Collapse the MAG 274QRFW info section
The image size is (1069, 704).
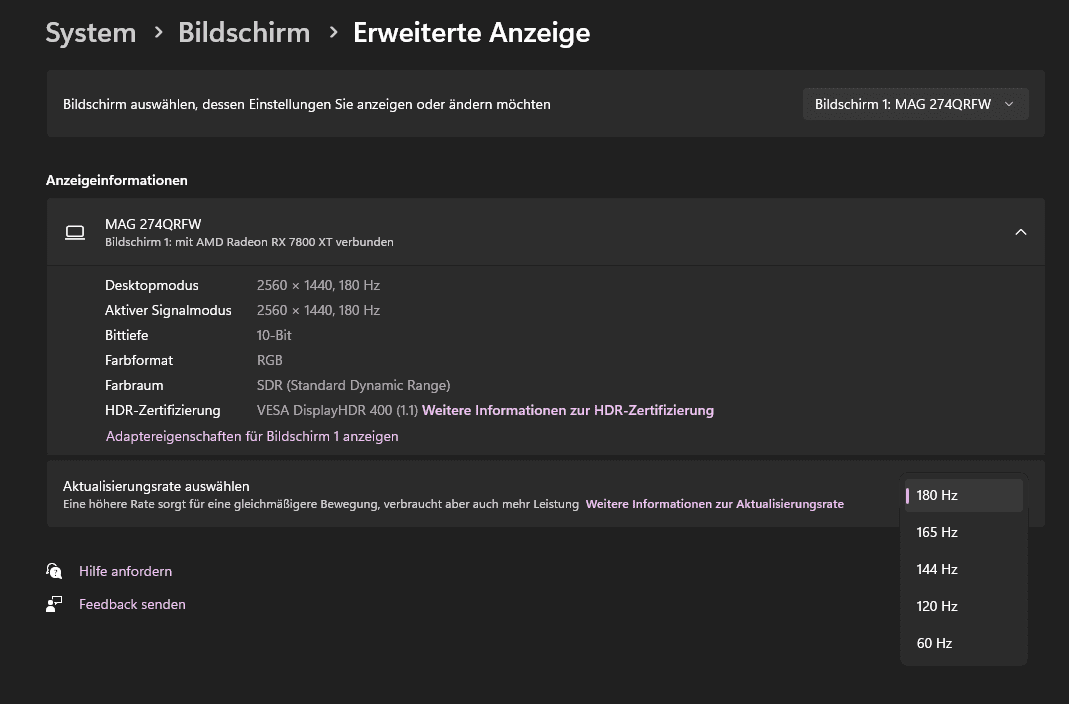coord(1021,232)
